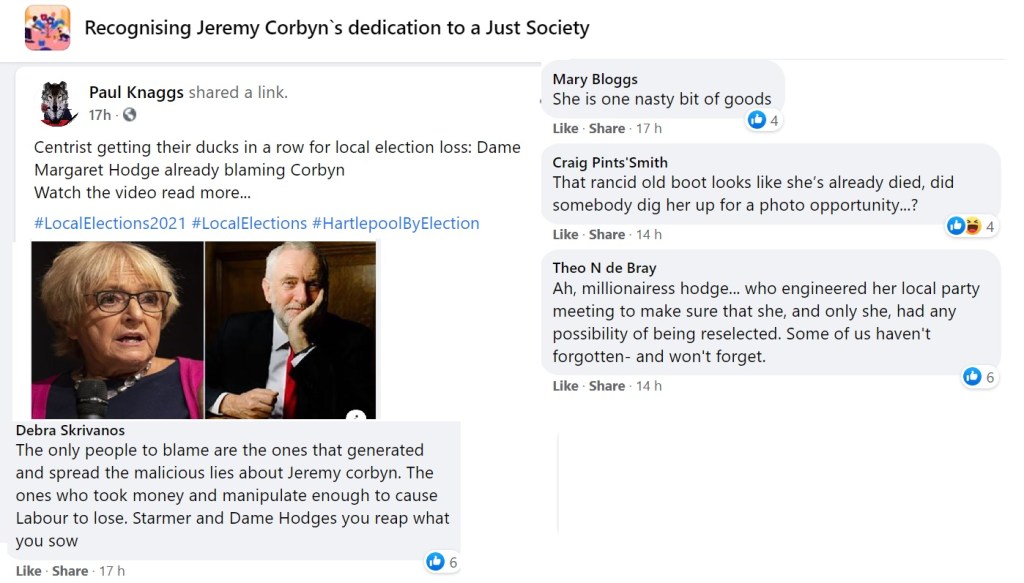
Task: Share Debra Skrivanos' comment
Action: coord(70,571)
